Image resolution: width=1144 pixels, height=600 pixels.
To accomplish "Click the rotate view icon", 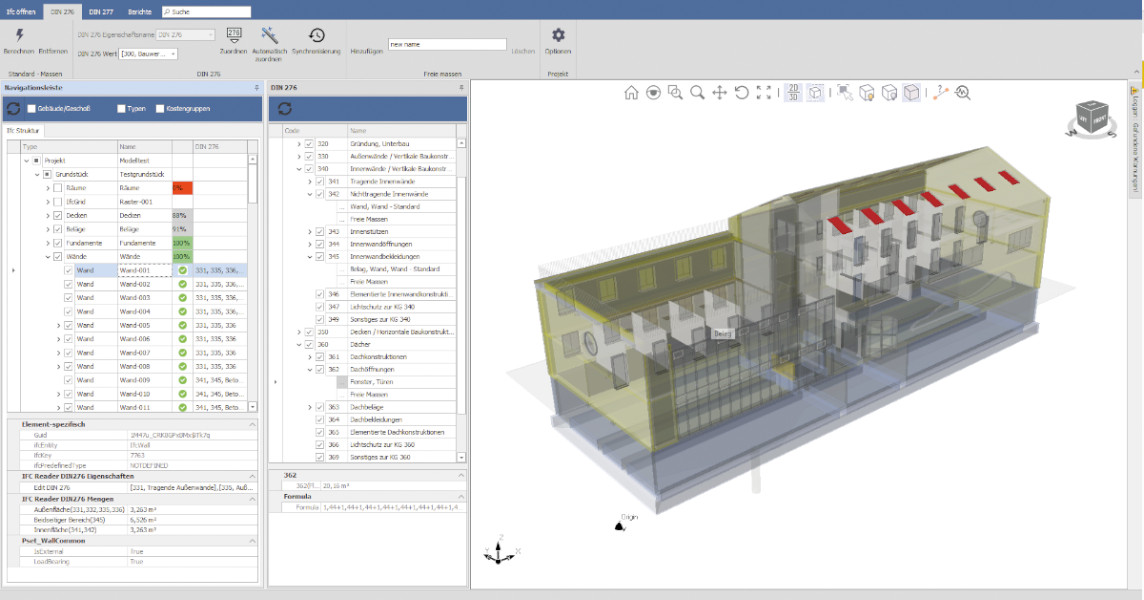I will [741, 93].
